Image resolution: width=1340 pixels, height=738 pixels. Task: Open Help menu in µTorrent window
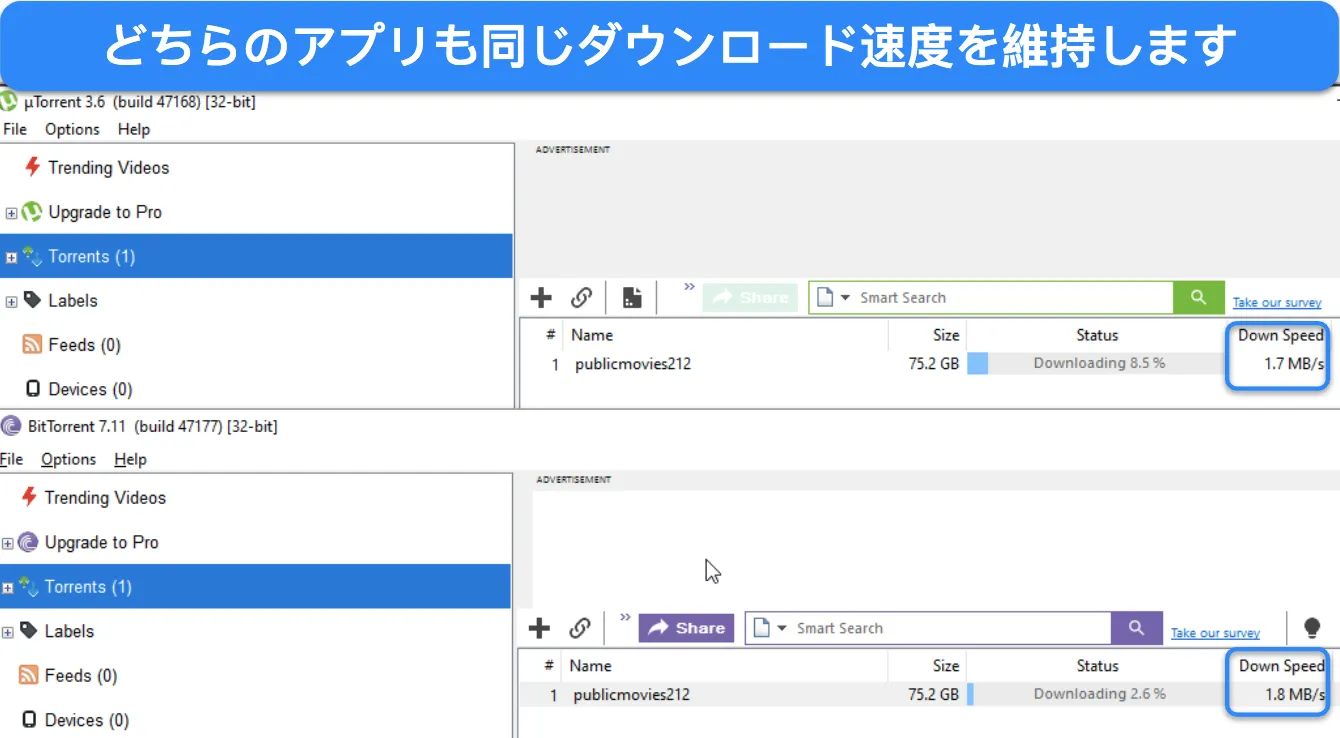click(133, 129)
